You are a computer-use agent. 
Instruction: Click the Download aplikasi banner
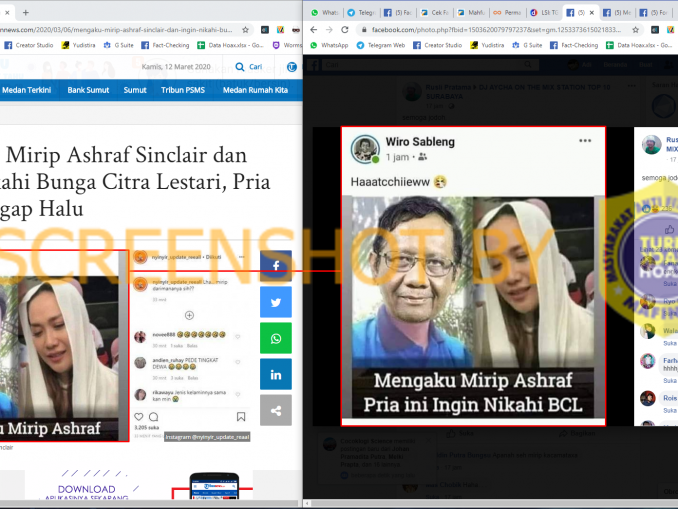point(138,485)
